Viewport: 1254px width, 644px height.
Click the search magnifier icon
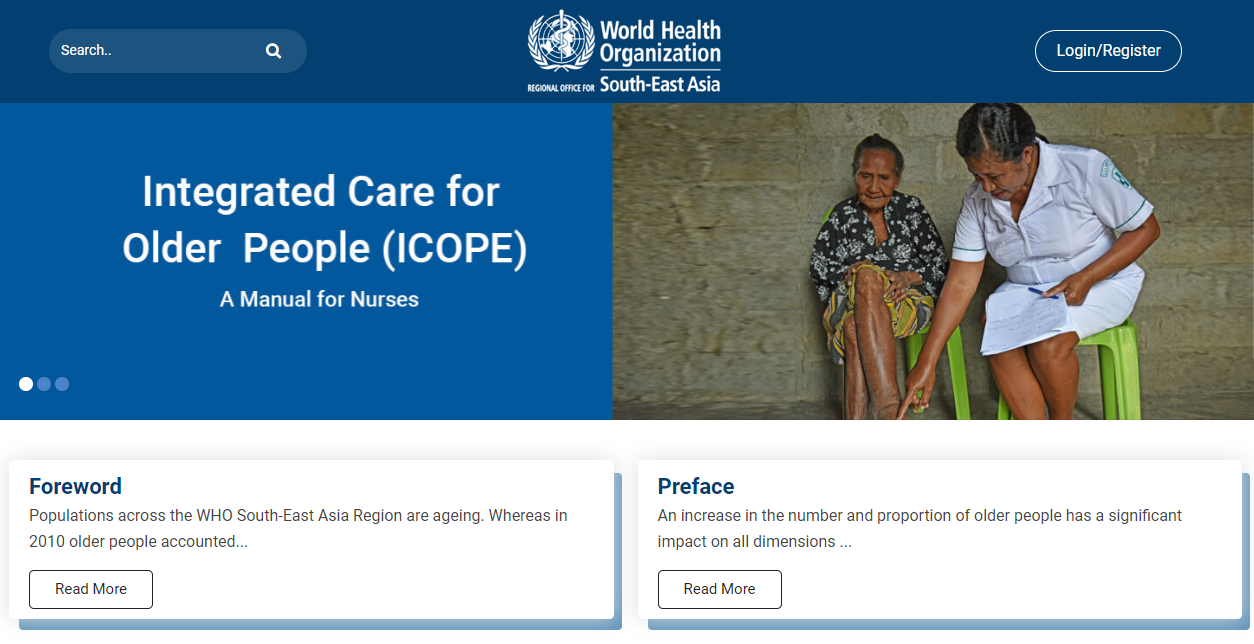click(273, 50)
